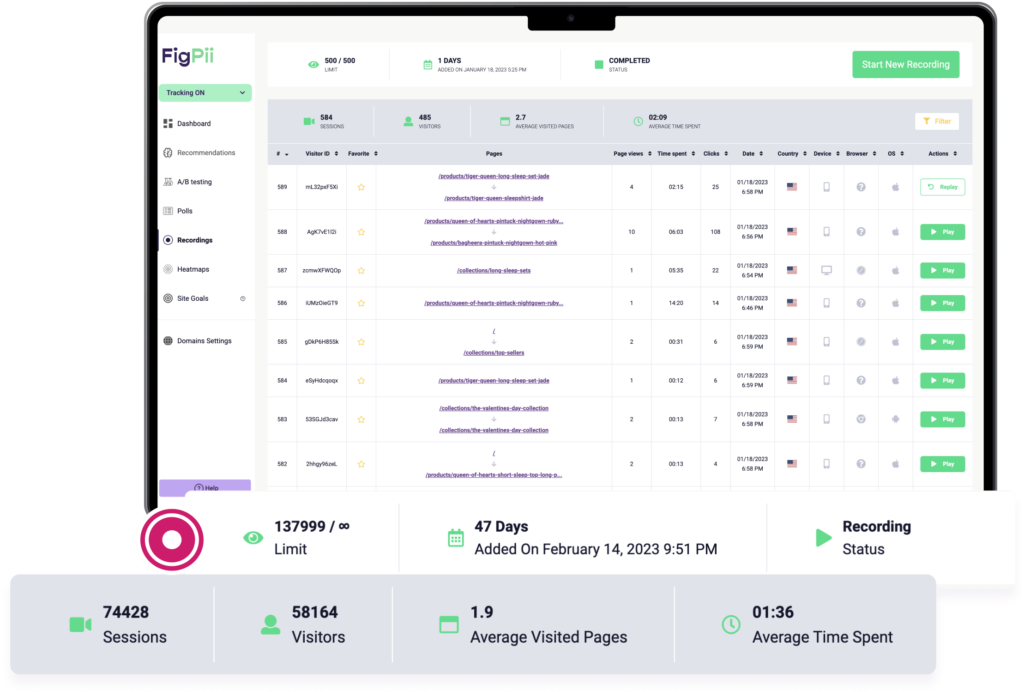This screenshot has height=692, width=1024.
Task: Click the visitors person icon beside 485
Action: pyautogui.click(x=408, y=121)
